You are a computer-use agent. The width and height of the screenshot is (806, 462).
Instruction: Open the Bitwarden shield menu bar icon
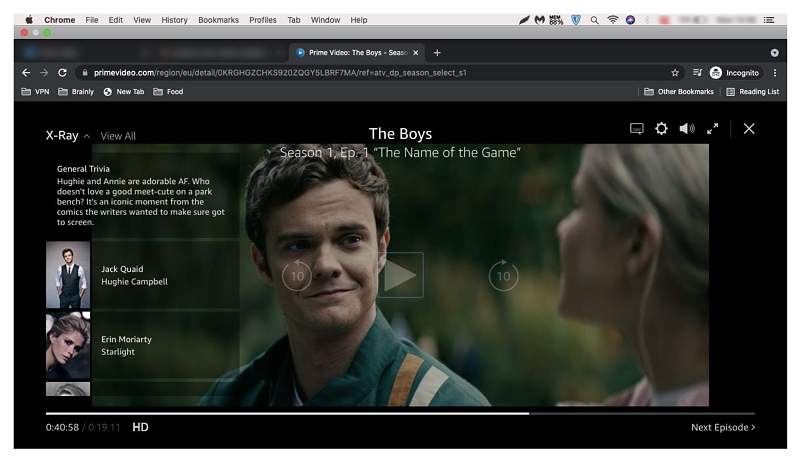pyautogui.click(x=576, y=20)
